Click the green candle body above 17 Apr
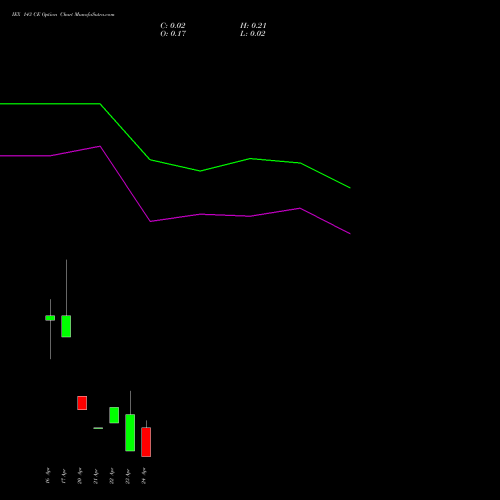The width and height of the screenshot is (500, 500). pos(66,326)
